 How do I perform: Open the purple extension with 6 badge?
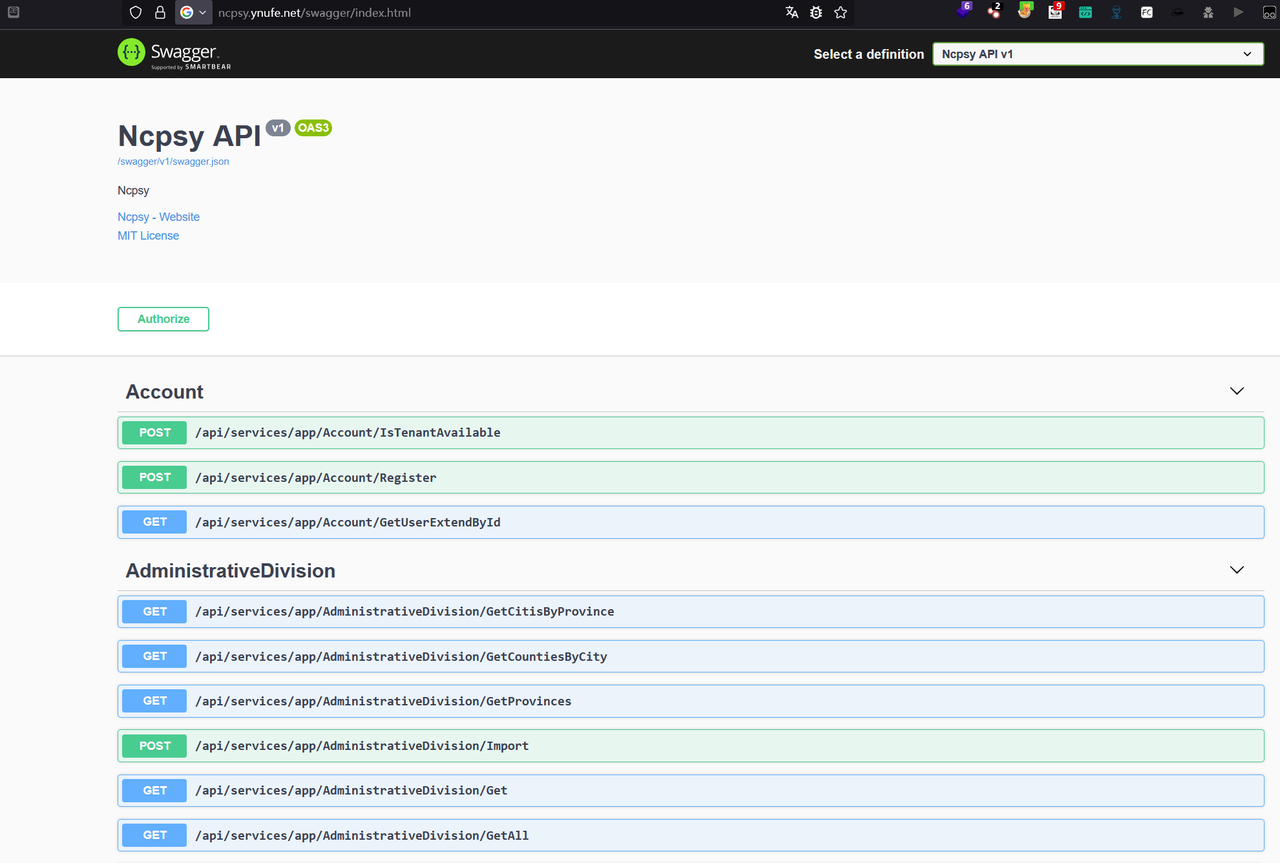(963, 12)
